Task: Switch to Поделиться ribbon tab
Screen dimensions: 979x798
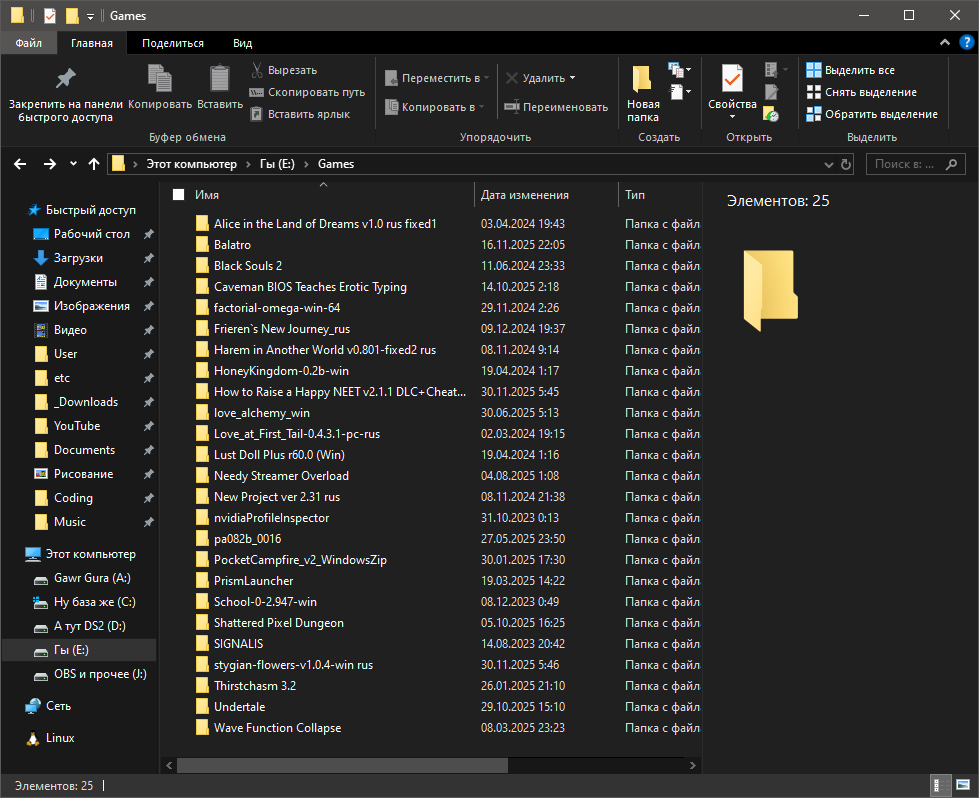Action: [172, 43]
